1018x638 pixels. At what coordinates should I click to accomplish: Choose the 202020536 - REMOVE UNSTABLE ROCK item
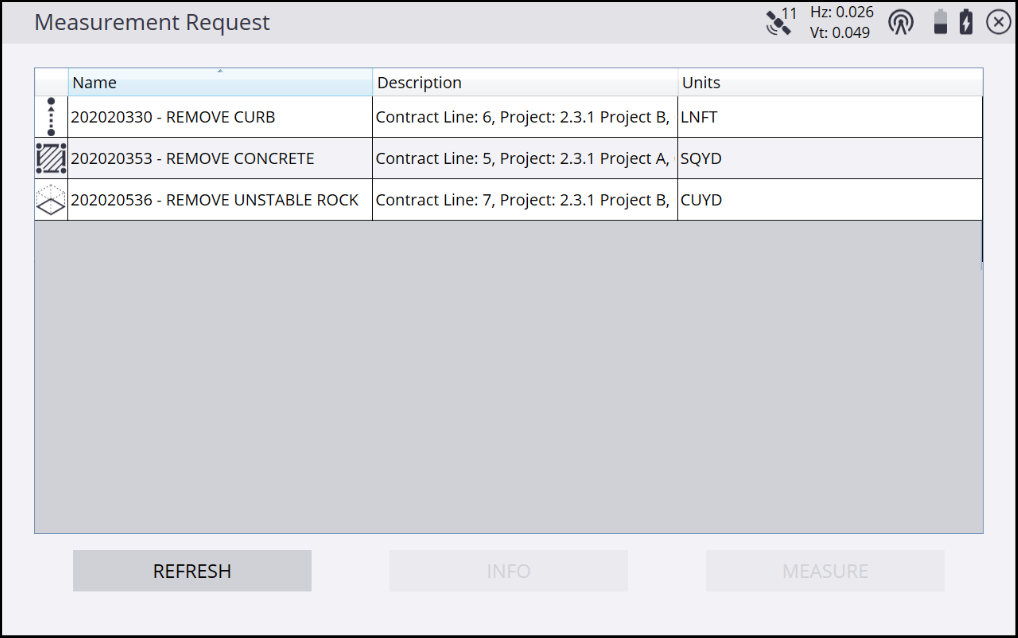(219, 200)
